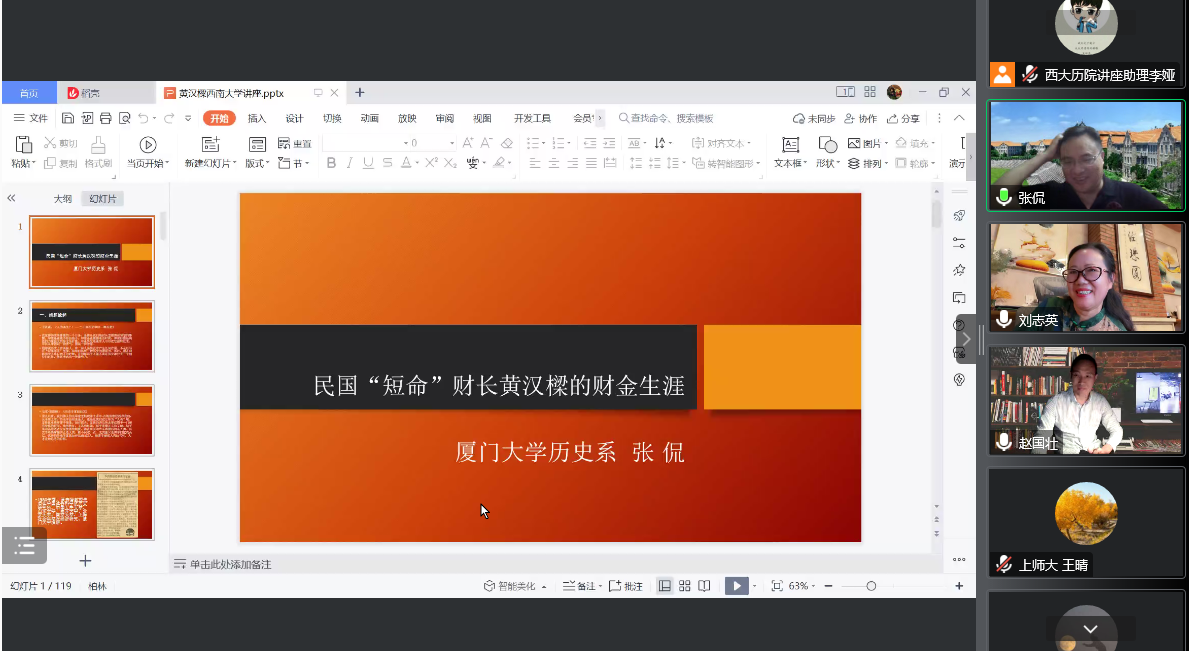
Task: Collapse the slide thumbnail panel with double chevron
Action: coord(12,198)
